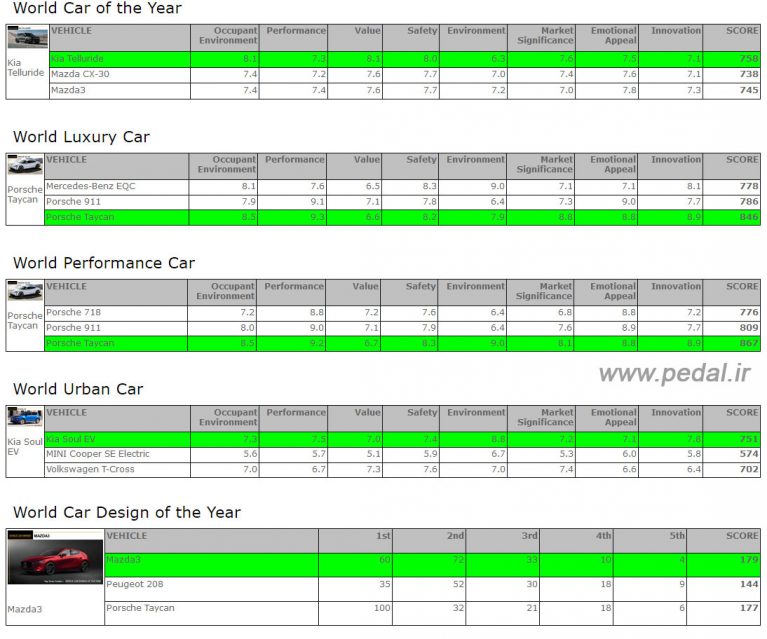This screenshot has width=767, height=639.
Task: Click Peugeot 208 design score 144
Action: [x=749, y=584]
